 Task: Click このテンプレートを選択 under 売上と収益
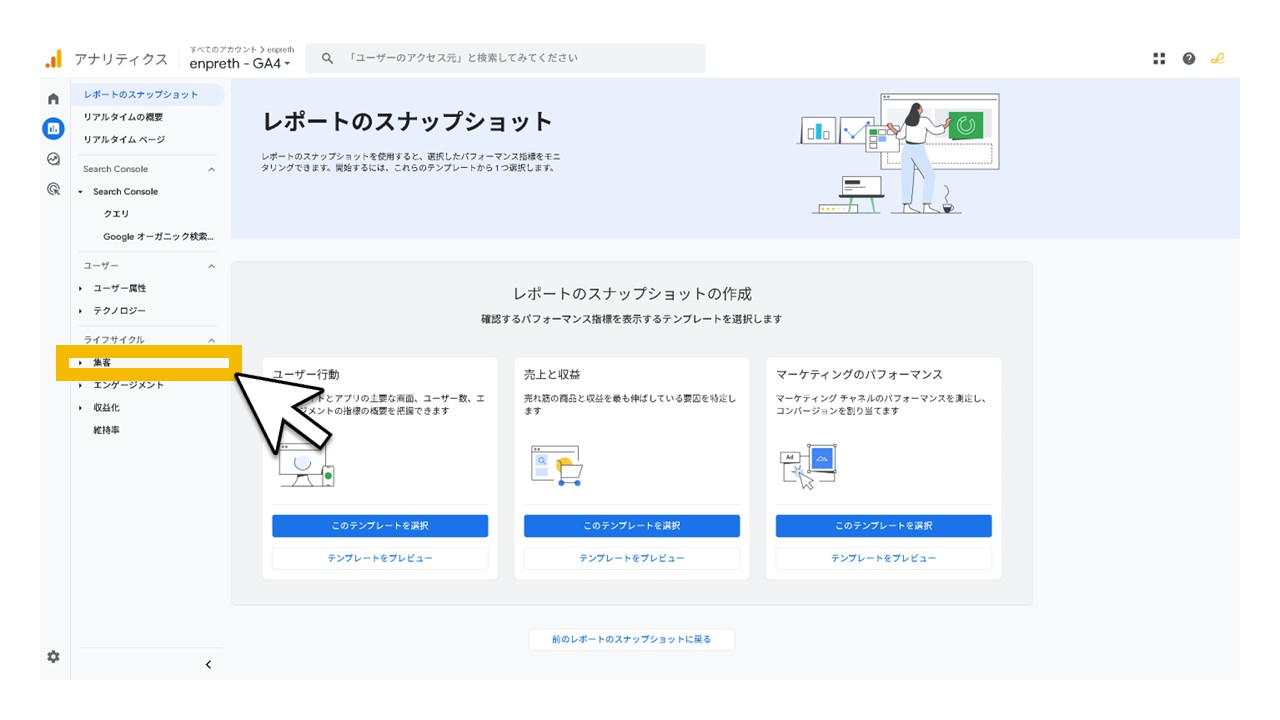click(631, 525)
